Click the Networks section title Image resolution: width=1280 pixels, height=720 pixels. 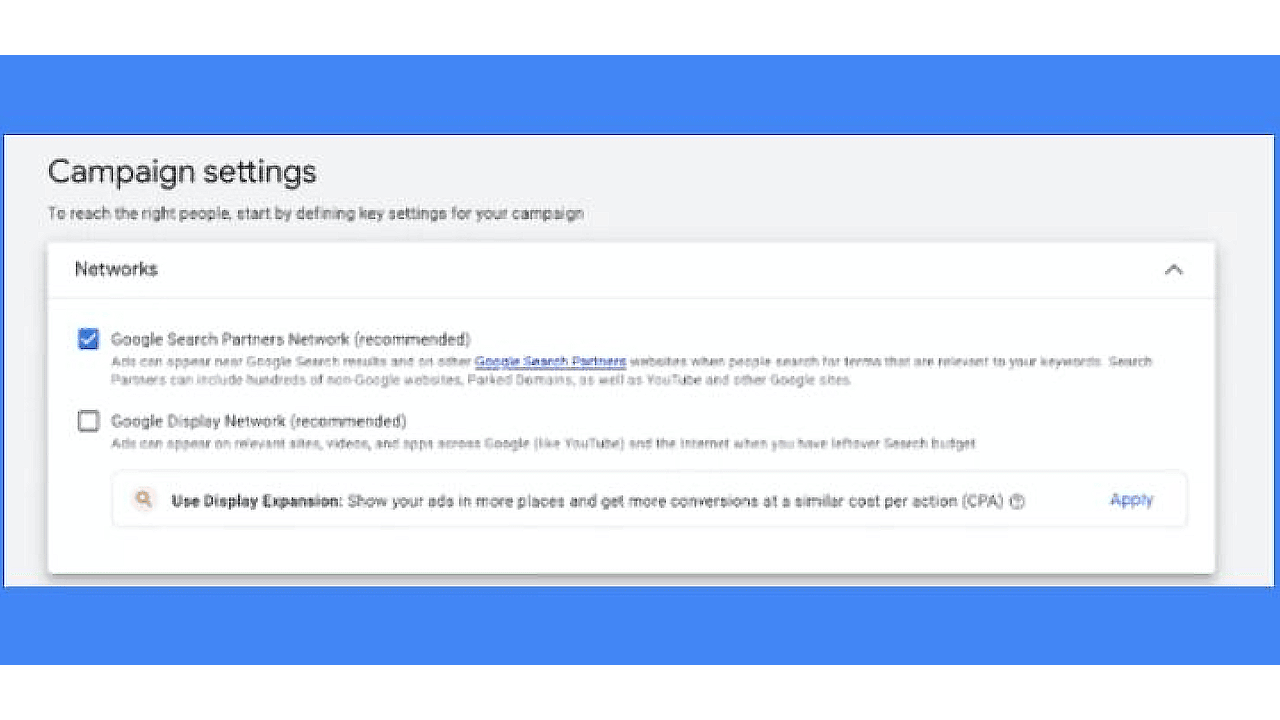[116, 269]
